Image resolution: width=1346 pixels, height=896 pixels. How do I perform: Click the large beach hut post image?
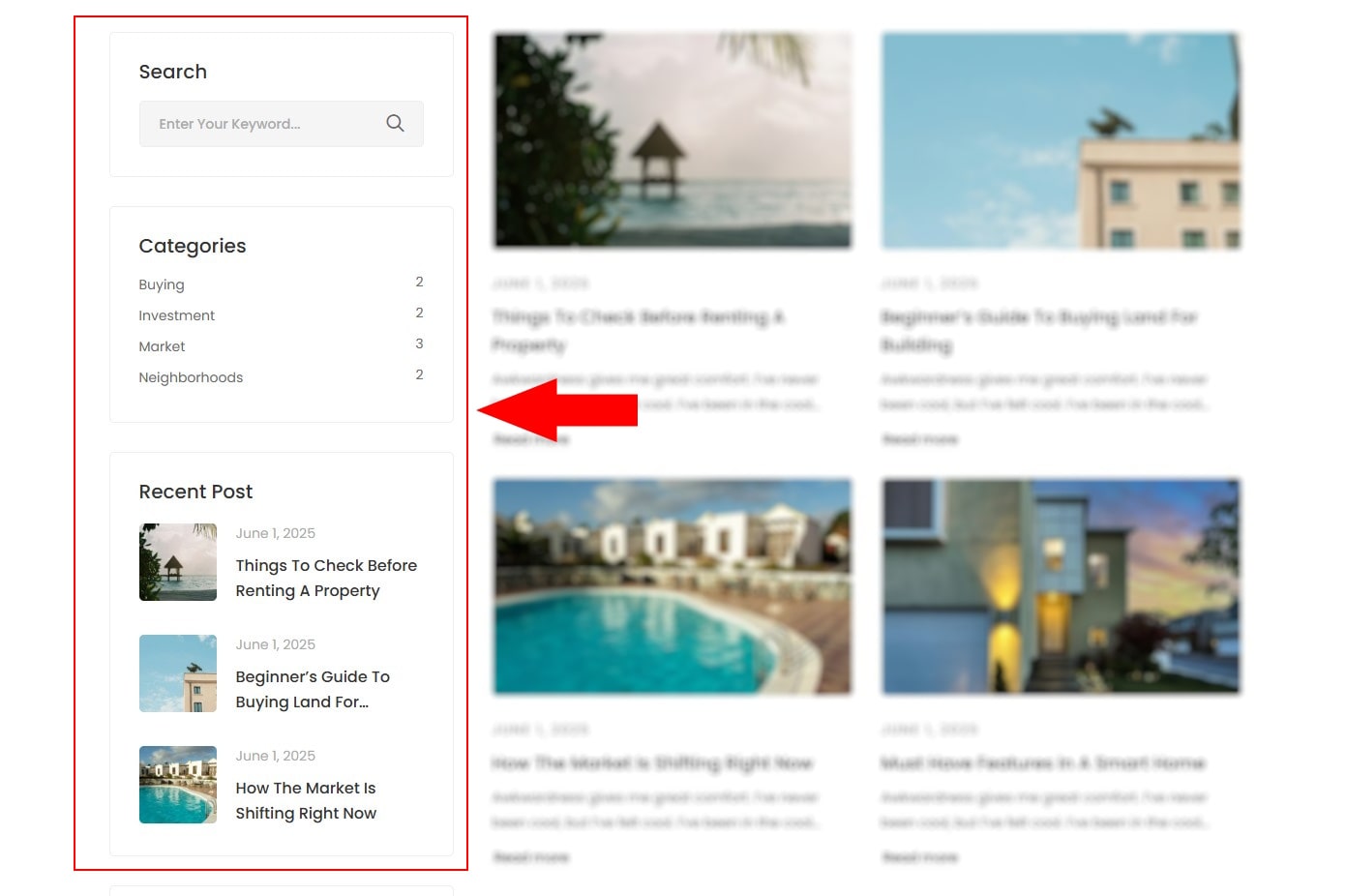point(673,140)
